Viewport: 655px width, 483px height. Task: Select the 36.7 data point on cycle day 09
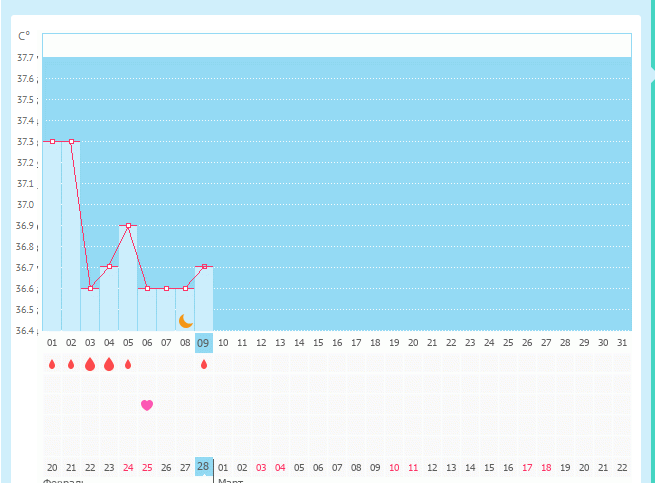[x=204, y=267]
